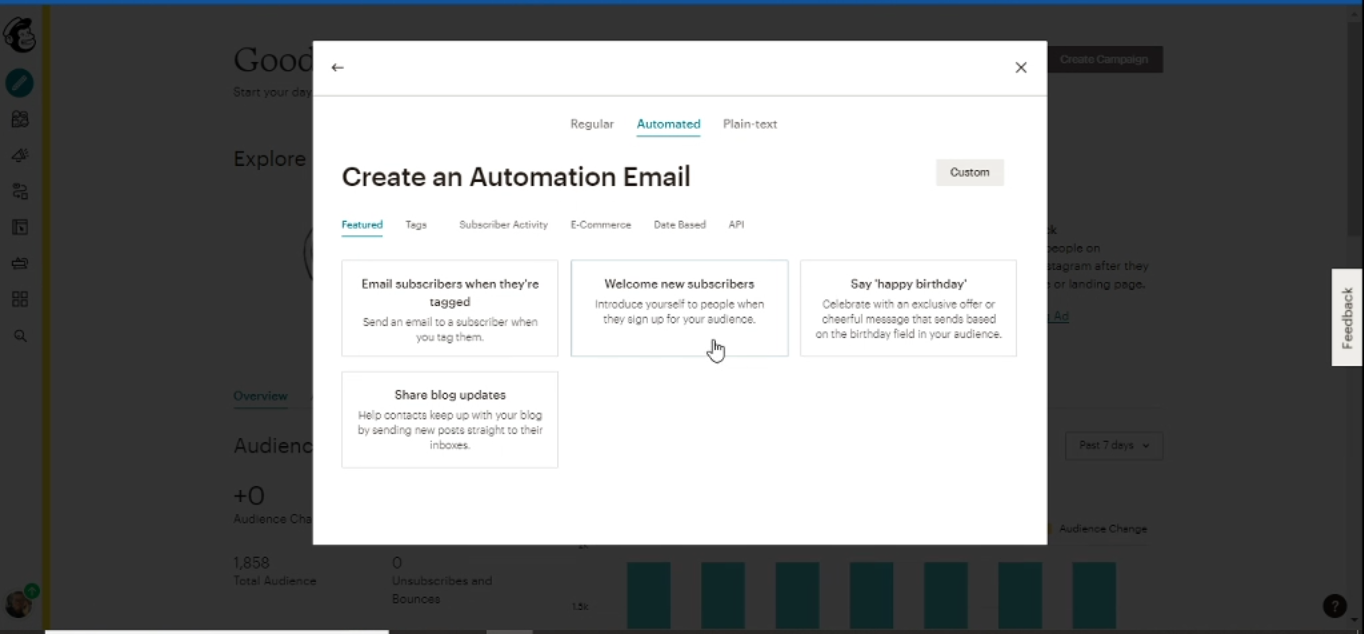Viewport: 1364px width, 634px height.
Task: Choose 'Email subscribers when they're tagged' card
Action: (x=450, y=308)
